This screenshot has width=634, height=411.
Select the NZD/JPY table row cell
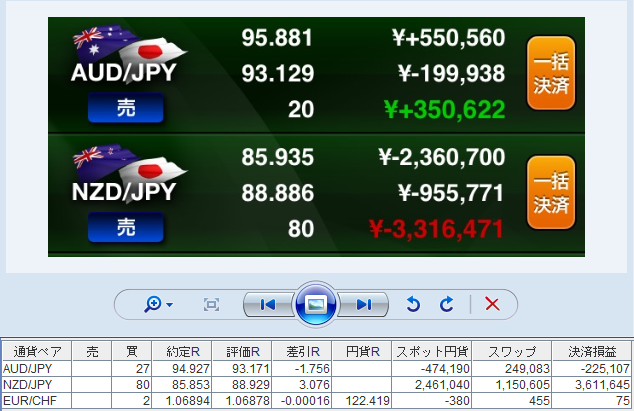(x=37, y=384)
